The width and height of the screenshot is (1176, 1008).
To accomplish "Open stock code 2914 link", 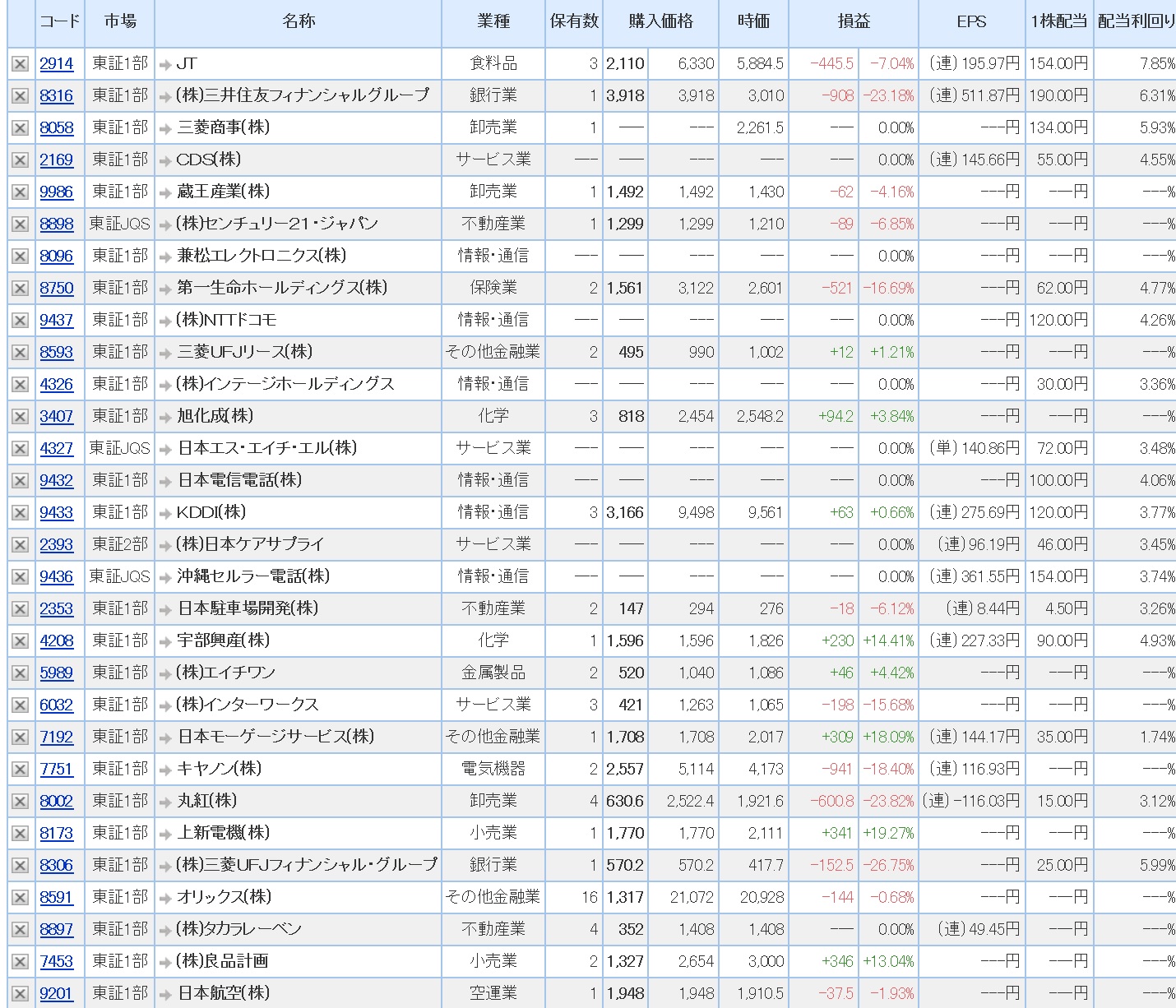I will pyautogui.click(x=57, y=63).
